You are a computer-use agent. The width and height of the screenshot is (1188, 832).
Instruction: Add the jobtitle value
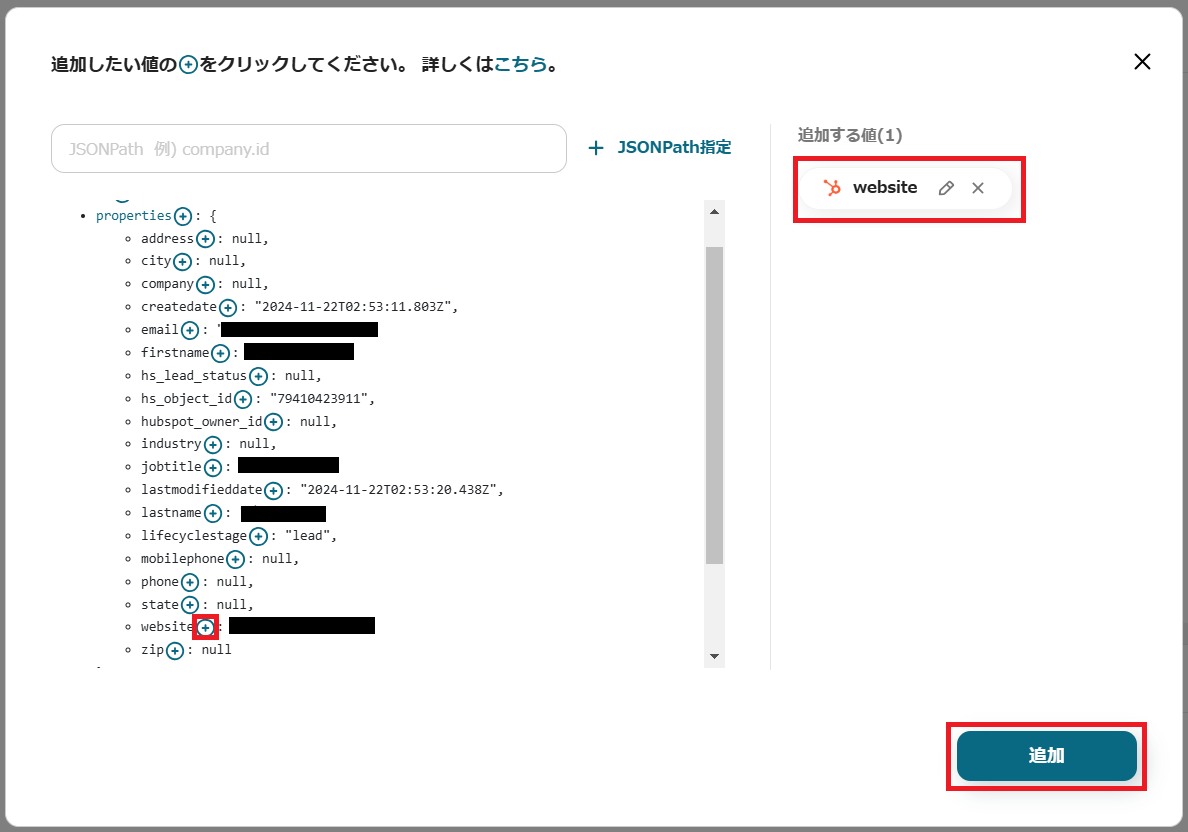(213, 468)
